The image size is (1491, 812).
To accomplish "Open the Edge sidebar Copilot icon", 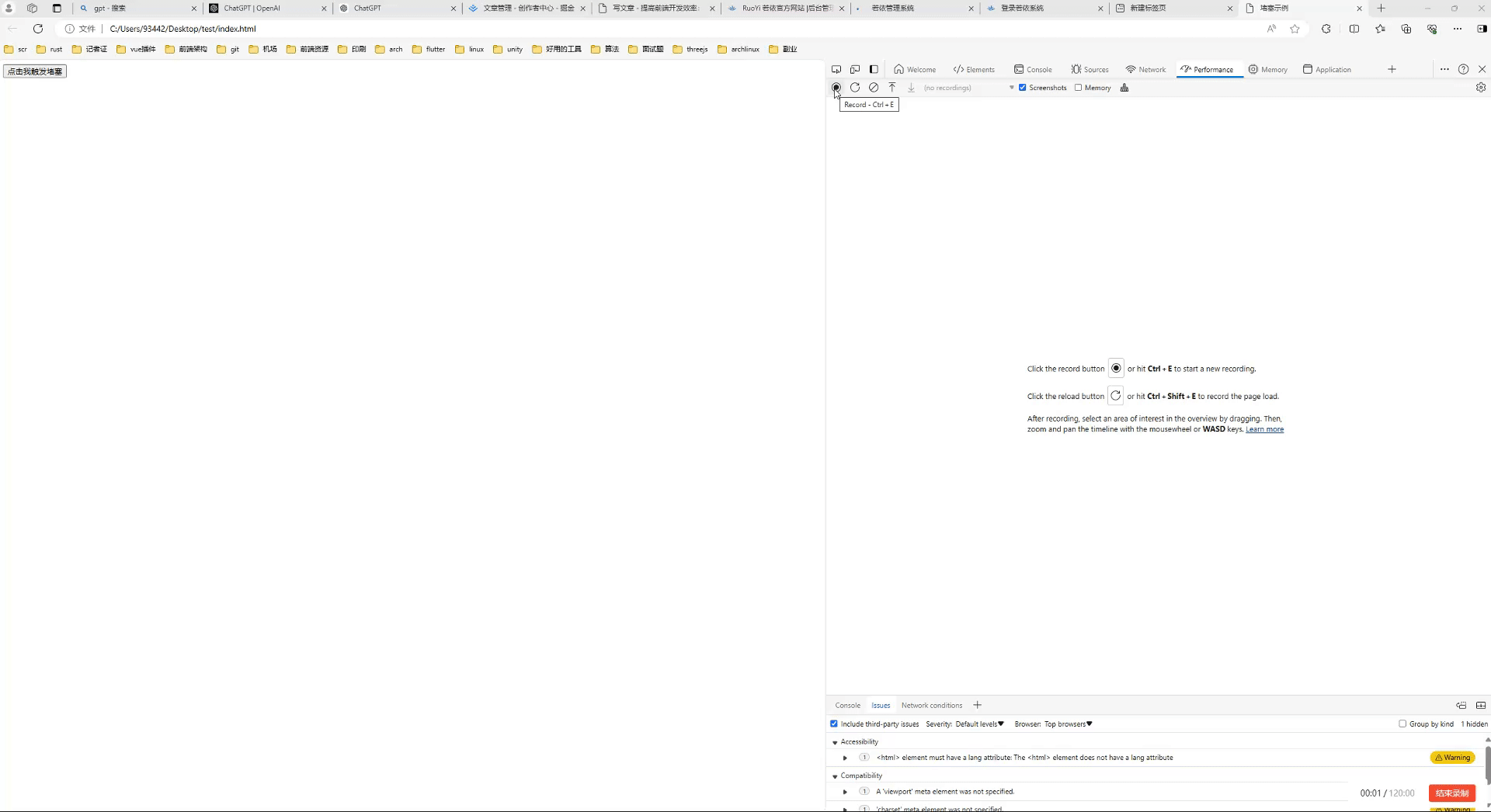I will pyautogui.click(x=1482, y=29).
